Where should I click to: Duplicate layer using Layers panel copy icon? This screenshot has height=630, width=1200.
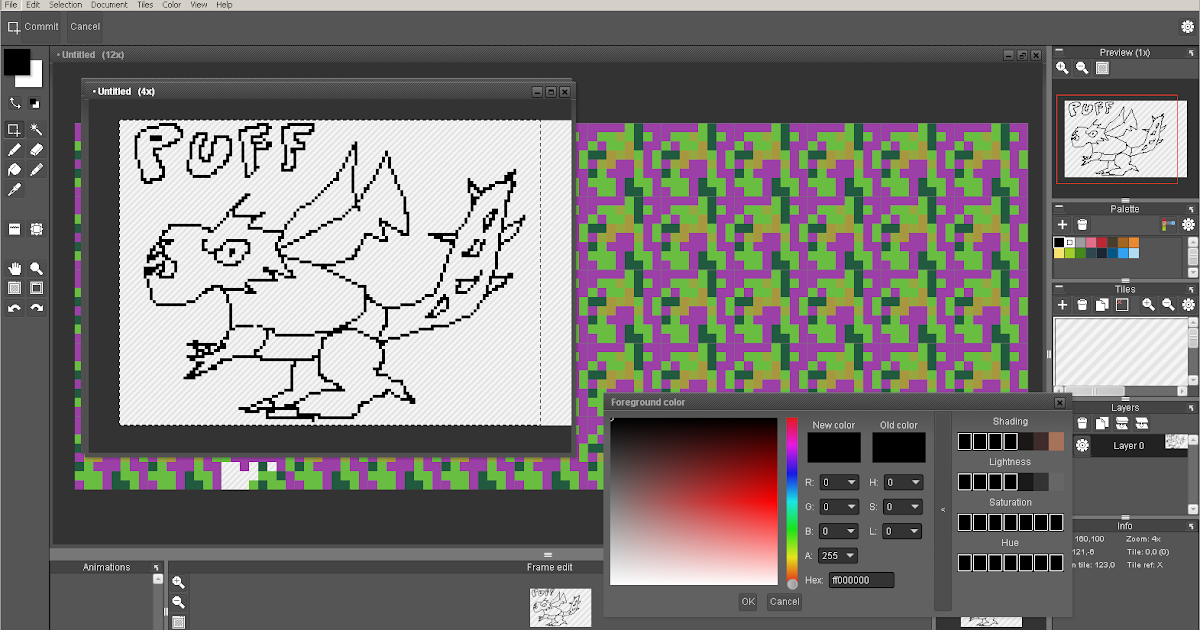(x=1102, y=423)
